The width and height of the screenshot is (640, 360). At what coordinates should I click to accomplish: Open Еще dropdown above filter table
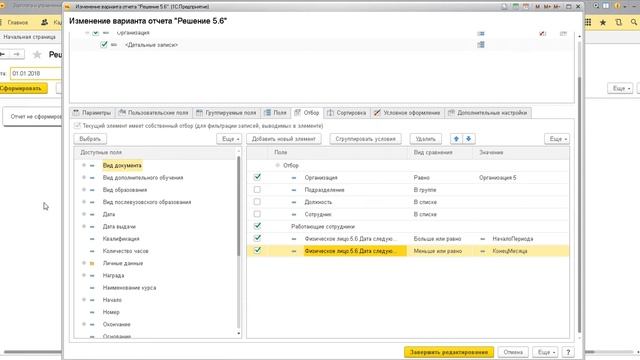click(557, 139)
